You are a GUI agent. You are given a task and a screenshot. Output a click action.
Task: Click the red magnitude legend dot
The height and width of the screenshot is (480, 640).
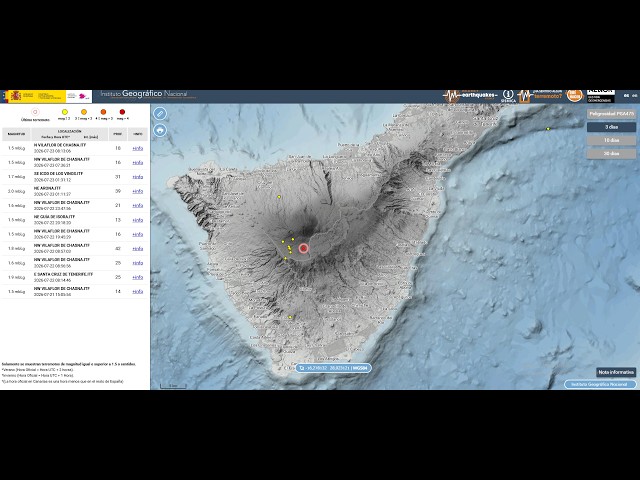tap(122, 112)
